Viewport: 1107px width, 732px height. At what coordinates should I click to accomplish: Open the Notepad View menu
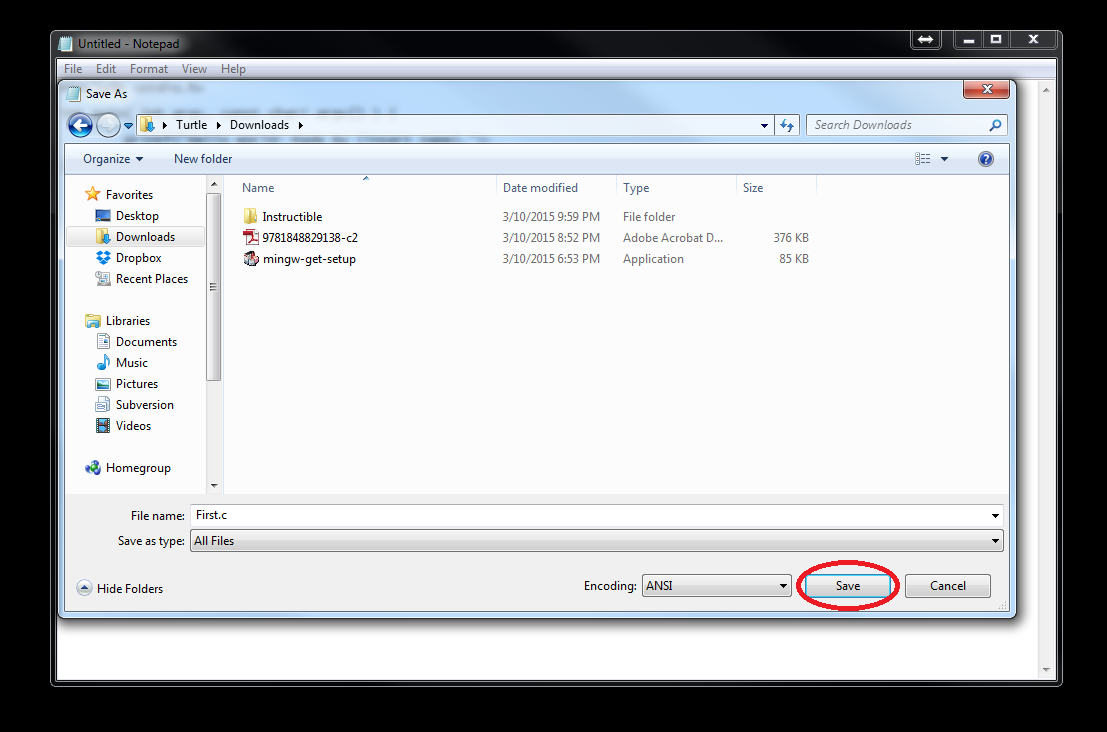click(x=194, y=68)
